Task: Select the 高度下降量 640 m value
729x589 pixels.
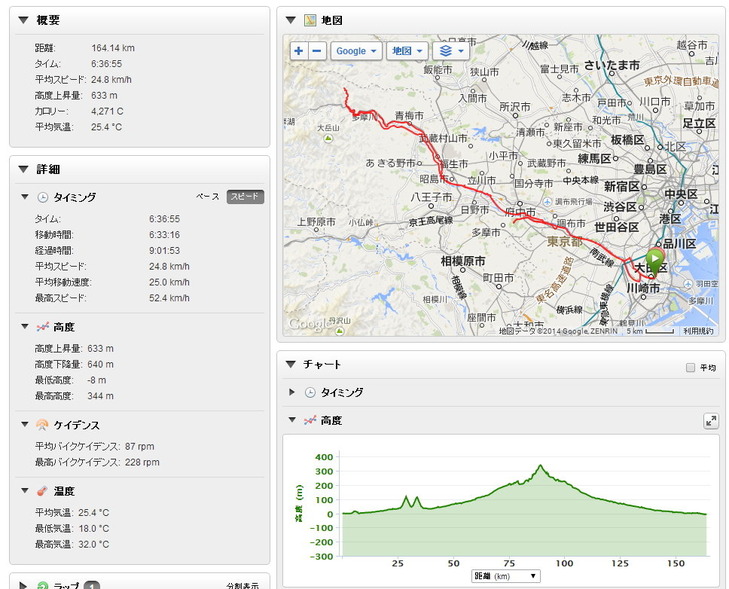Action: [100, 364]
